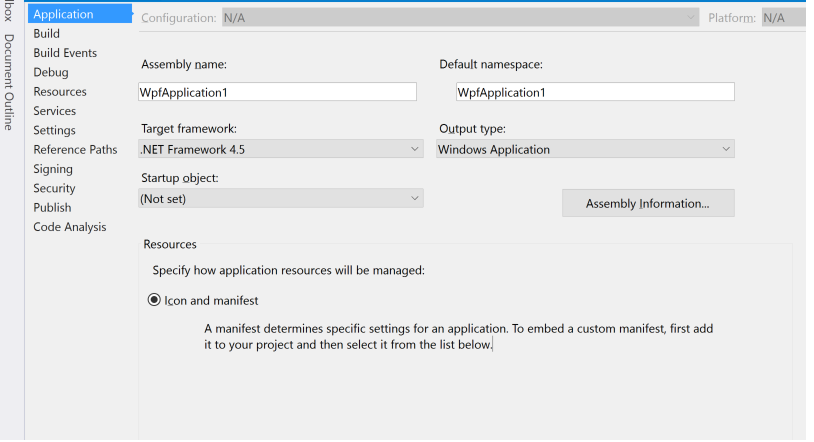Image resolution: width=814 pixels, height=442 pixels.
Task: Open the Configuration dropdown
Action: tap(460, 18)
